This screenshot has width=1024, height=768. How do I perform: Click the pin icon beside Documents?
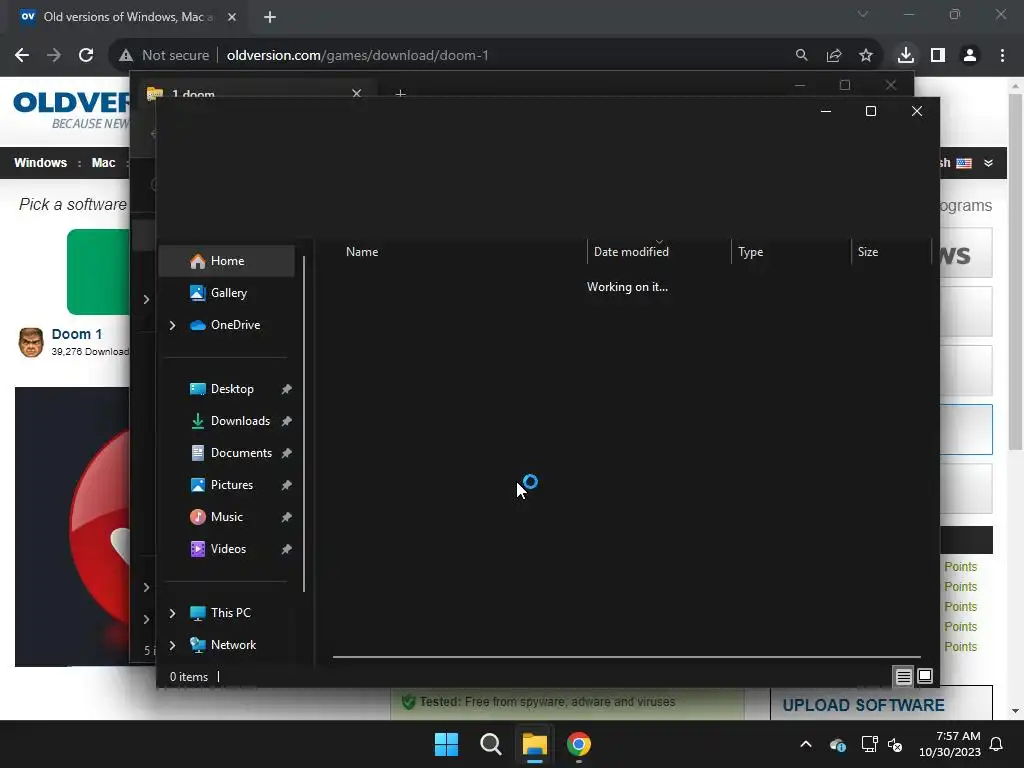[x=286, y=453]
